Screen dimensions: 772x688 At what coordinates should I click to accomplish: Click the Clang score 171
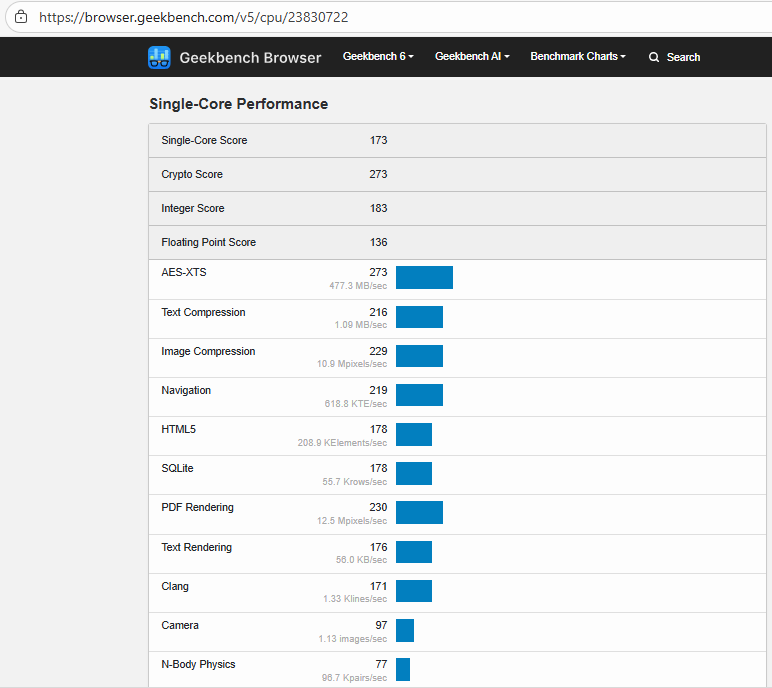coord(379,586)
